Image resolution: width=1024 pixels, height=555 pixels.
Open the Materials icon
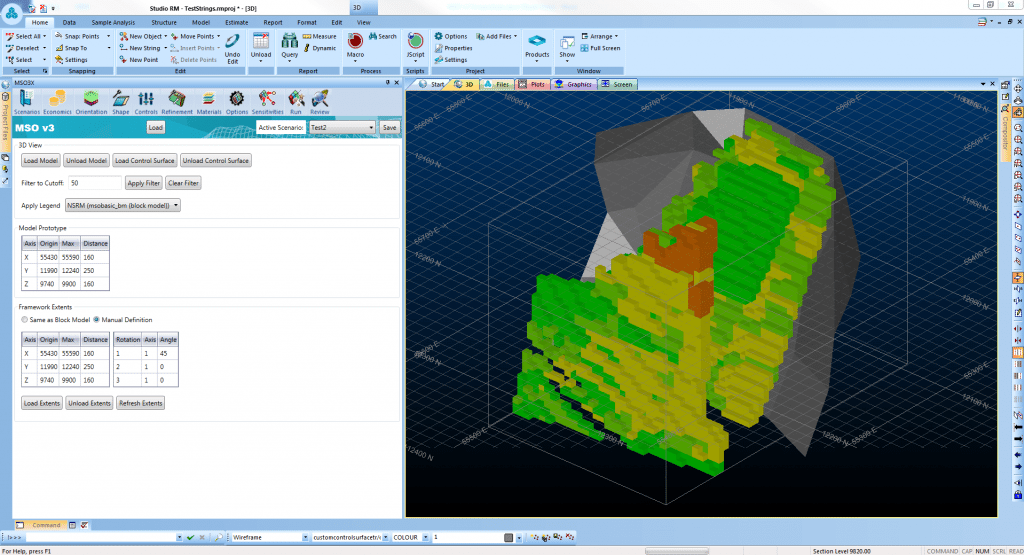point(209,102)
